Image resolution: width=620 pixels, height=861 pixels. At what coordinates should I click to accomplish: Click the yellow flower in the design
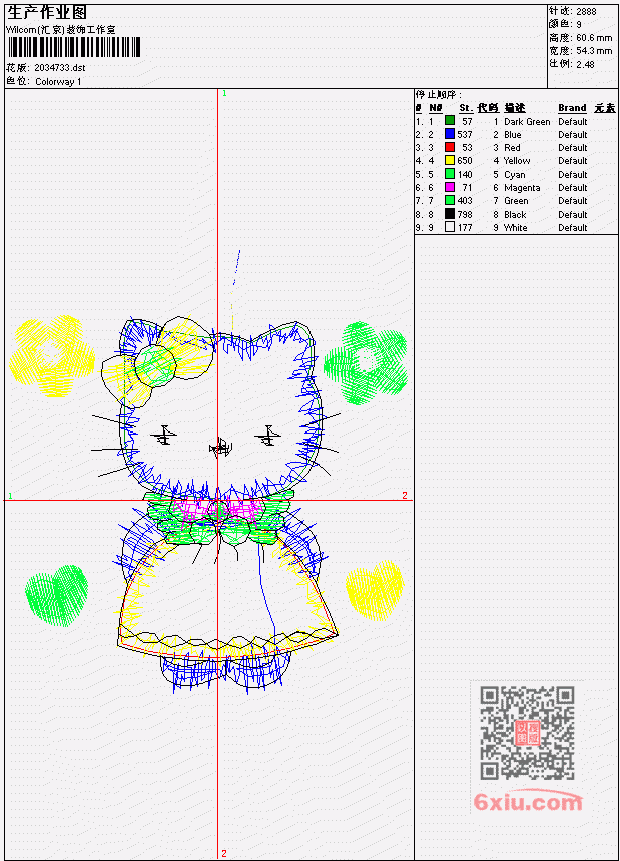tap(52, 356)
